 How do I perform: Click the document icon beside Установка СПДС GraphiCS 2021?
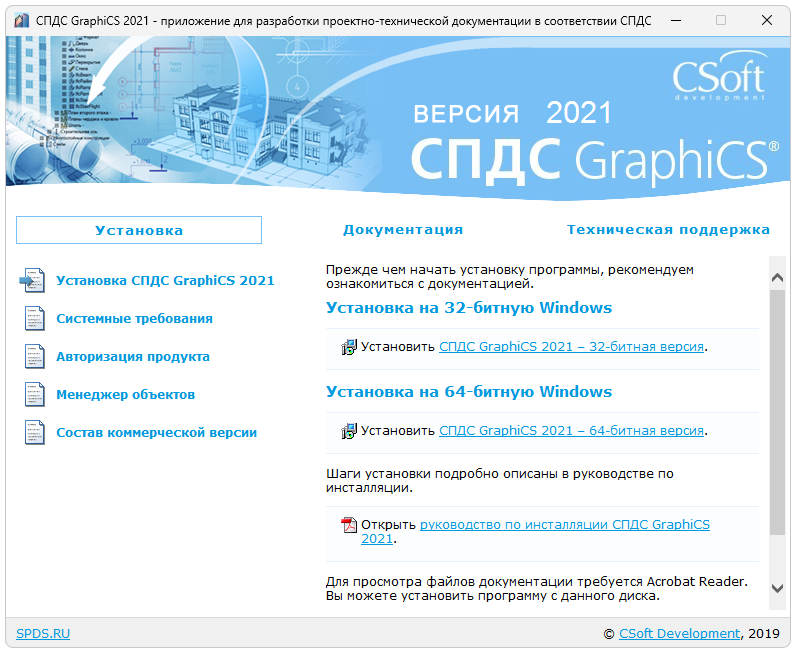pos(33,280)
